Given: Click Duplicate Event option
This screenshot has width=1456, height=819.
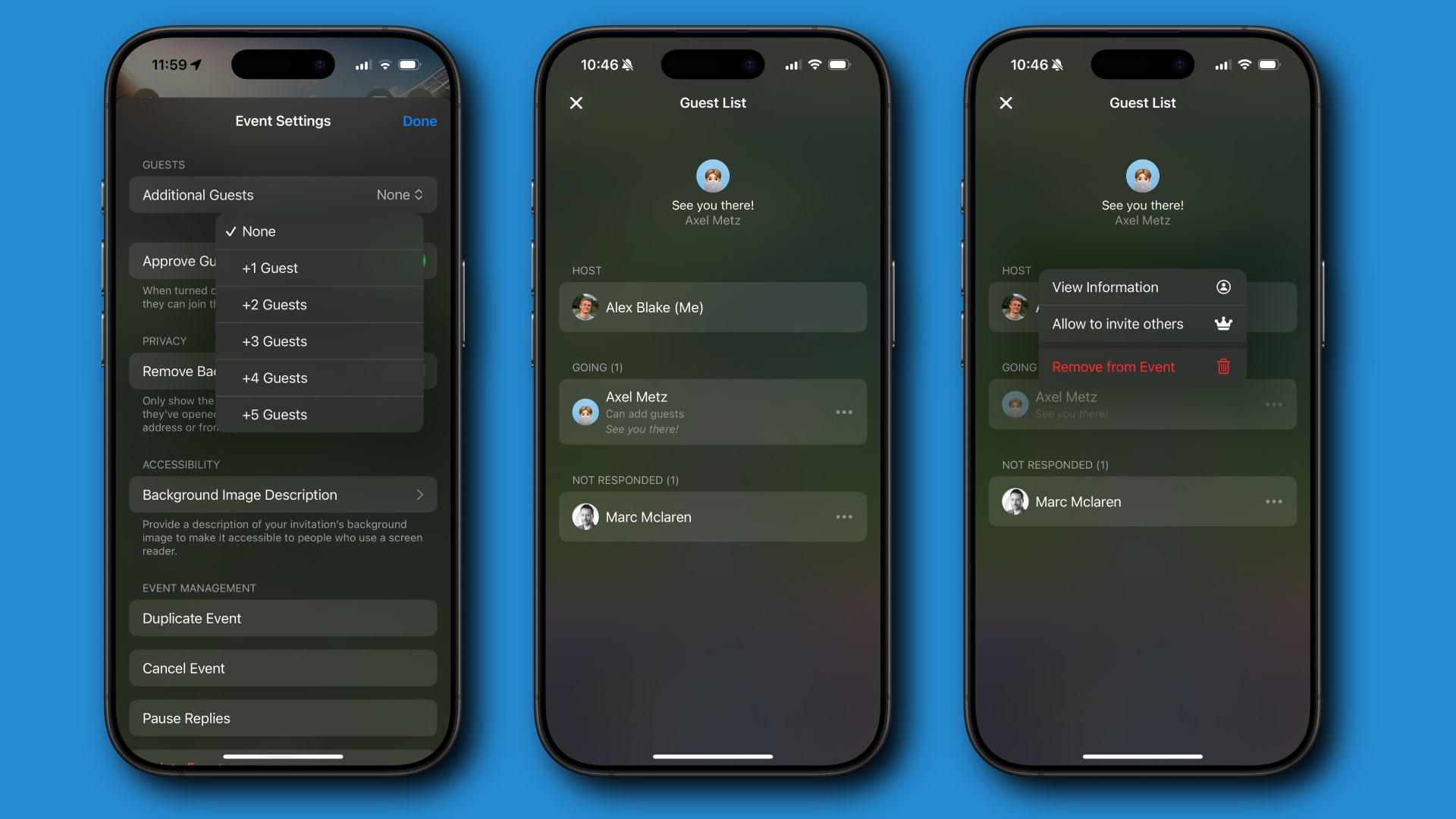Looking at the screenshot, I should pyautogui.click(x=283, y=618).
